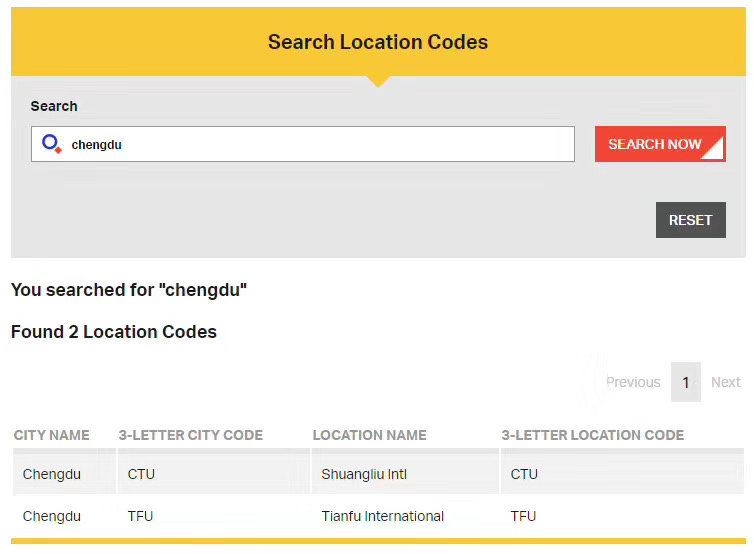Click Chengdu in the first row

coord(52,474)
